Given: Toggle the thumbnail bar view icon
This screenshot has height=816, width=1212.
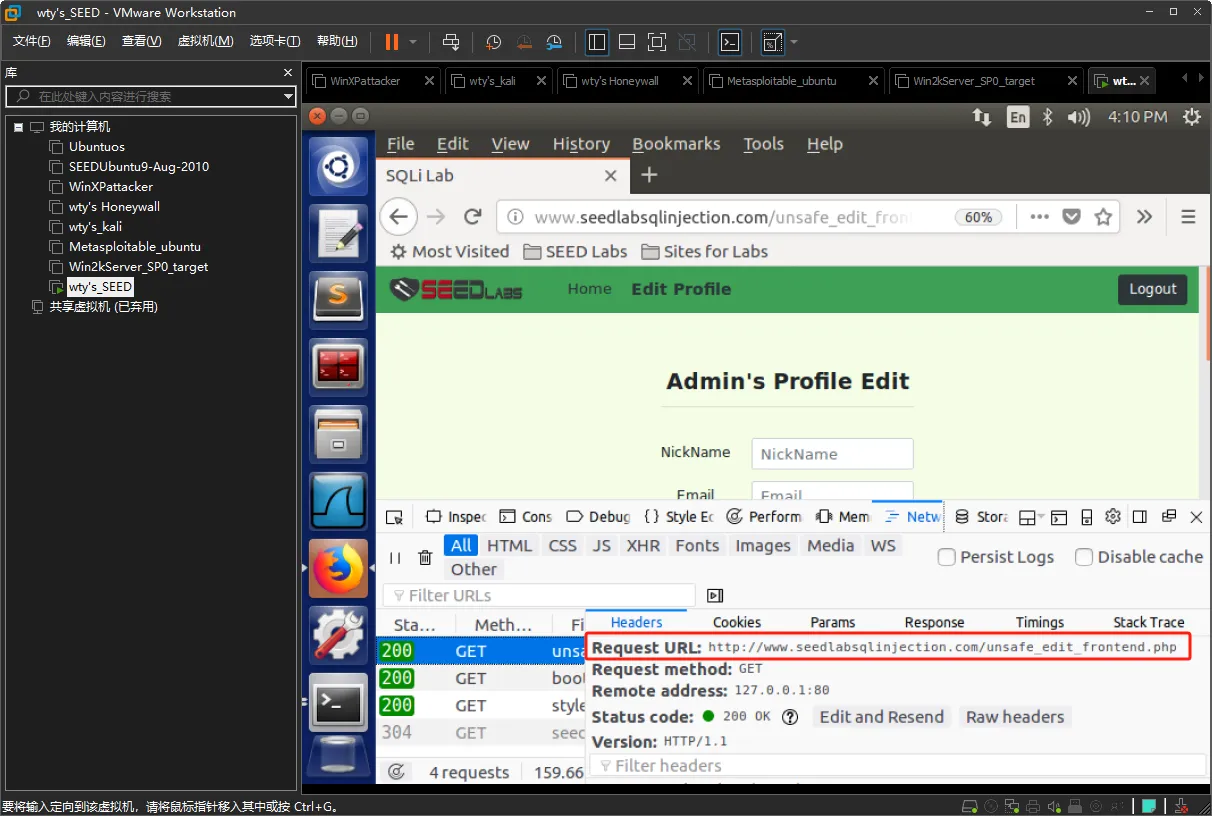Looking at the screenshot, I should (627, 42).
